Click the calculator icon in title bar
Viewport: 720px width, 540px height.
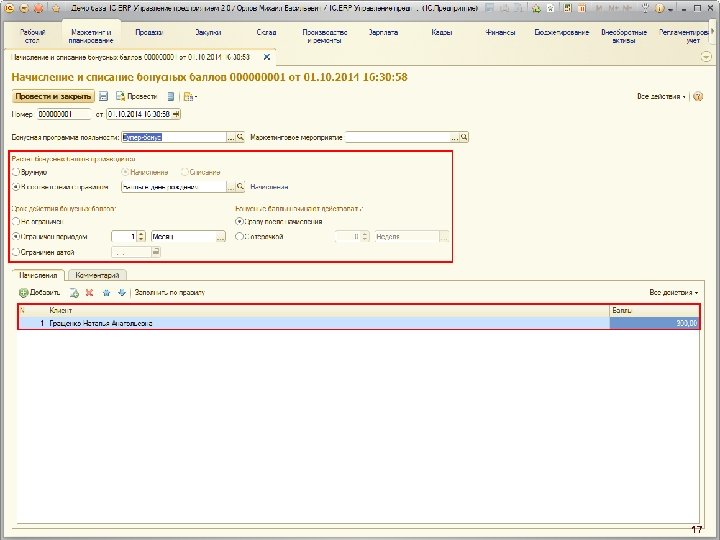coord(568,8)
